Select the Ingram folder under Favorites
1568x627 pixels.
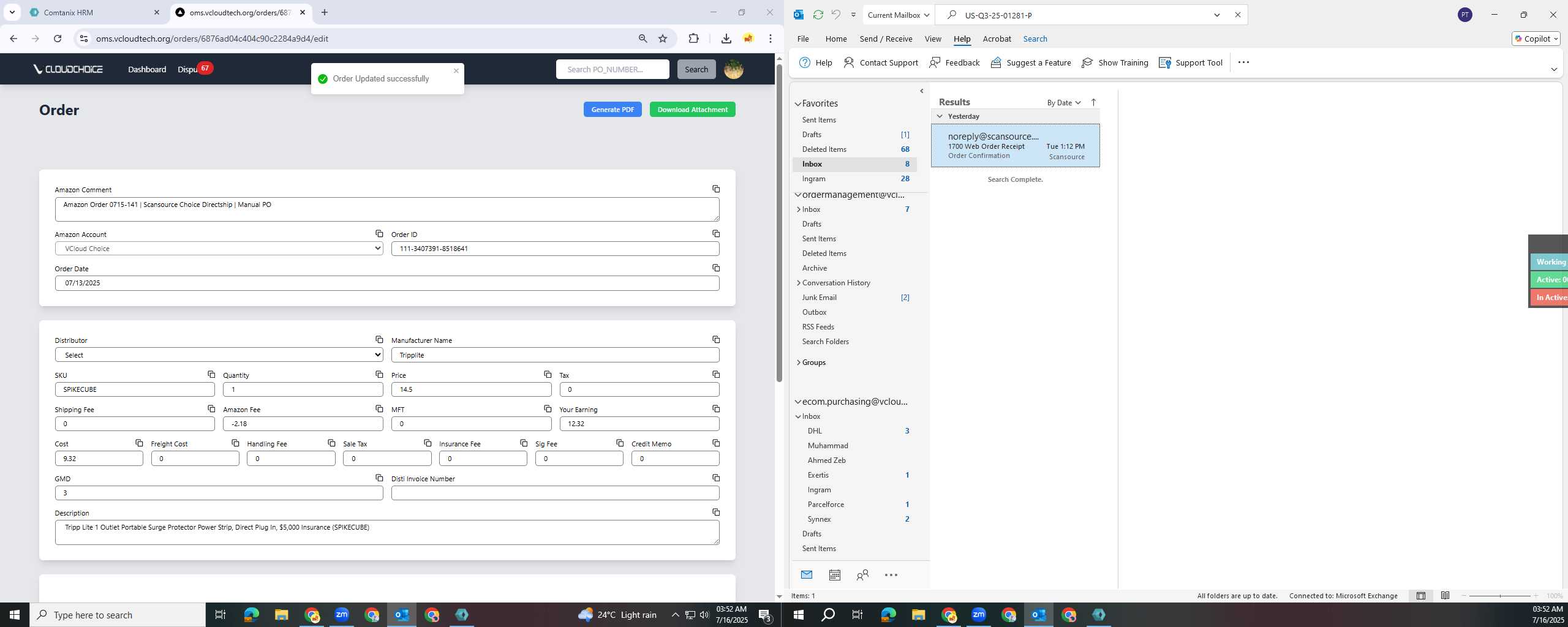click(854, 179)
